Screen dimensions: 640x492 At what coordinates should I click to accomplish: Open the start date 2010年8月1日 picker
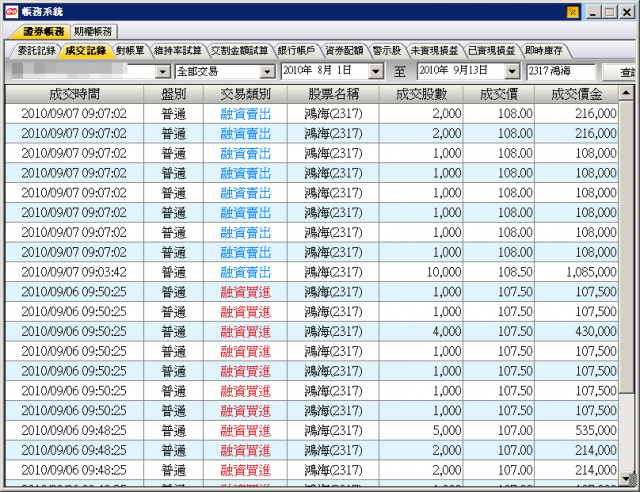[376, 71]
